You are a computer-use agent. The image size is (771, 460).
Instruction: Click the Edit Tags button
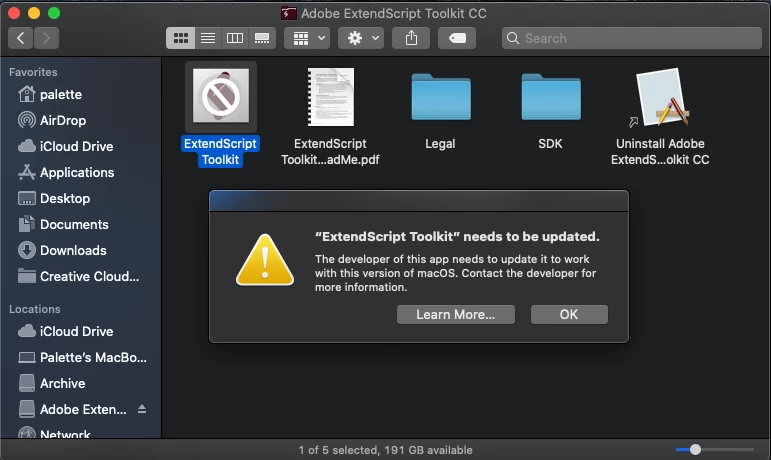pos(457,38)
